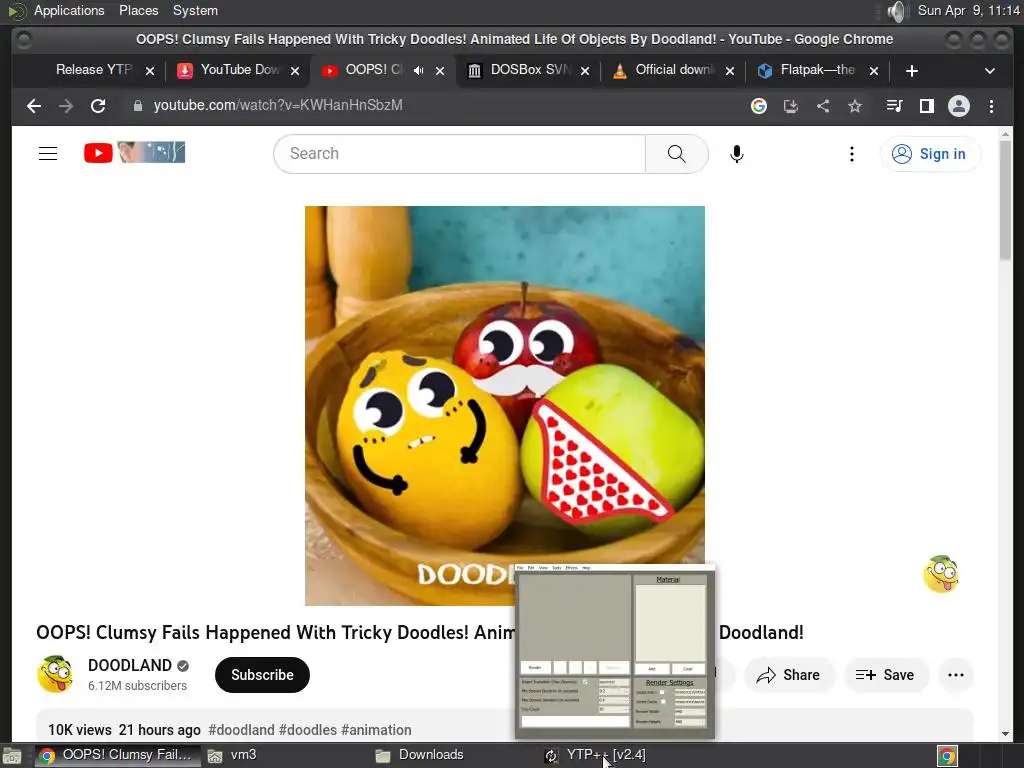Bookmark this tab with the star icon
Screen dimensions: 1024x768
[x=855, y=106]
